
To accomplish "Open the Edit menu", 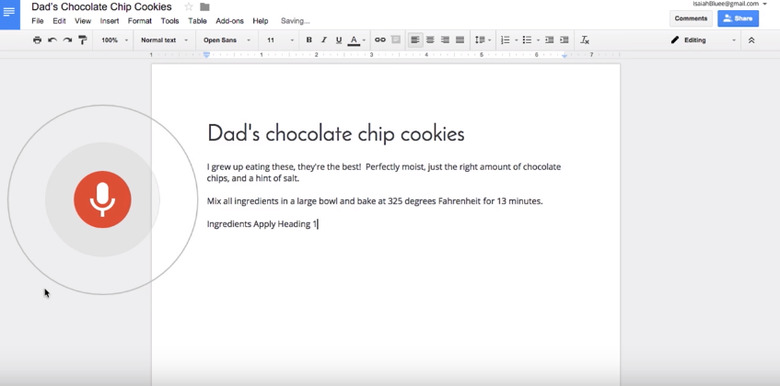I will 59,21.
